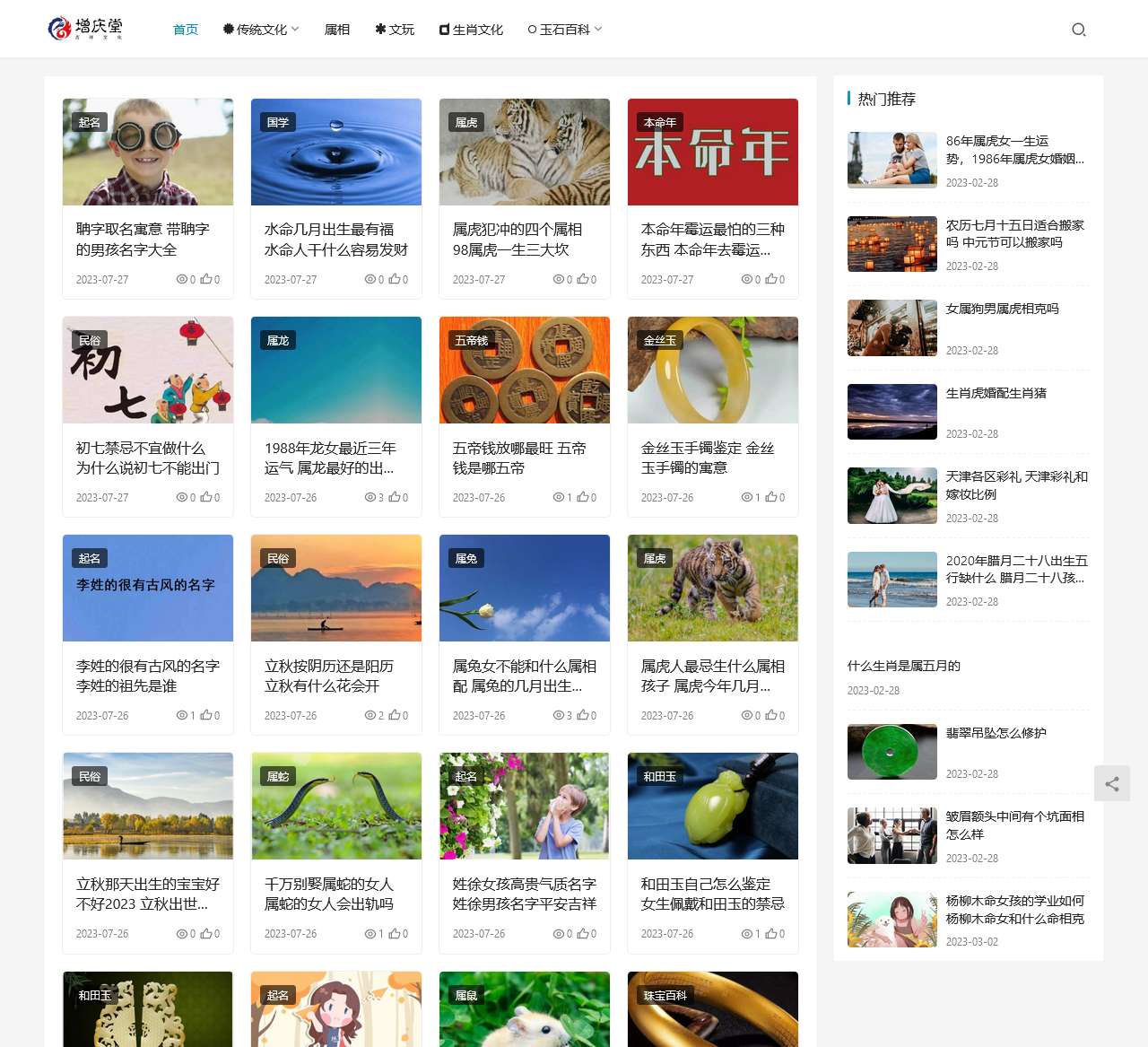Open sidebar link 女属狗男属虎相克吗
Viewport: 1148px width, 1047px height.
pos(1003,309)
